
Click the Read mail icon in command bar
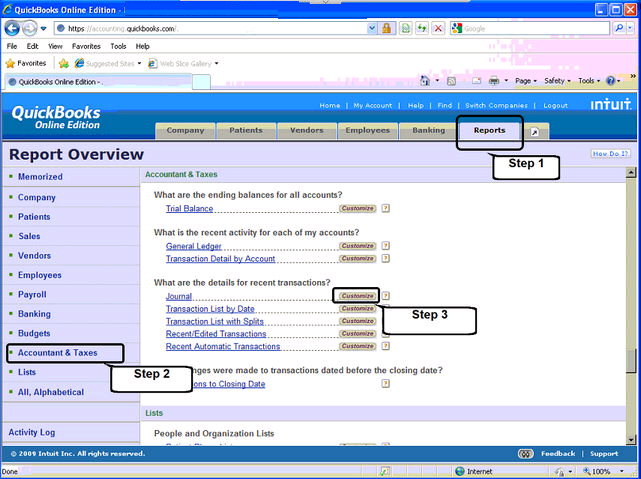pyautogui.click(x=476, y=81)
